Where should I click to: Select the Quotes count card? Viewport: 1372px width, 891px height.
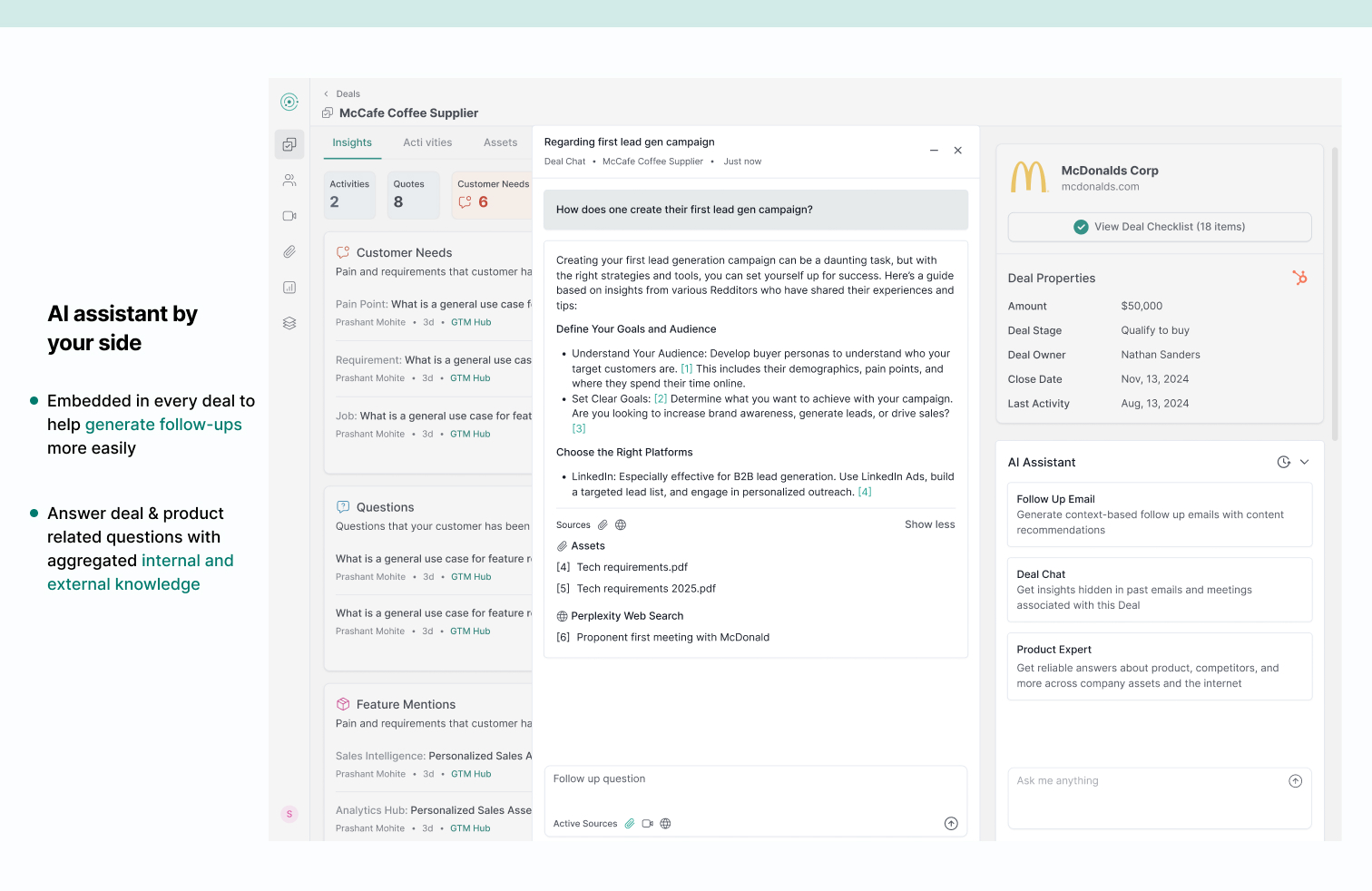[414, 195]
